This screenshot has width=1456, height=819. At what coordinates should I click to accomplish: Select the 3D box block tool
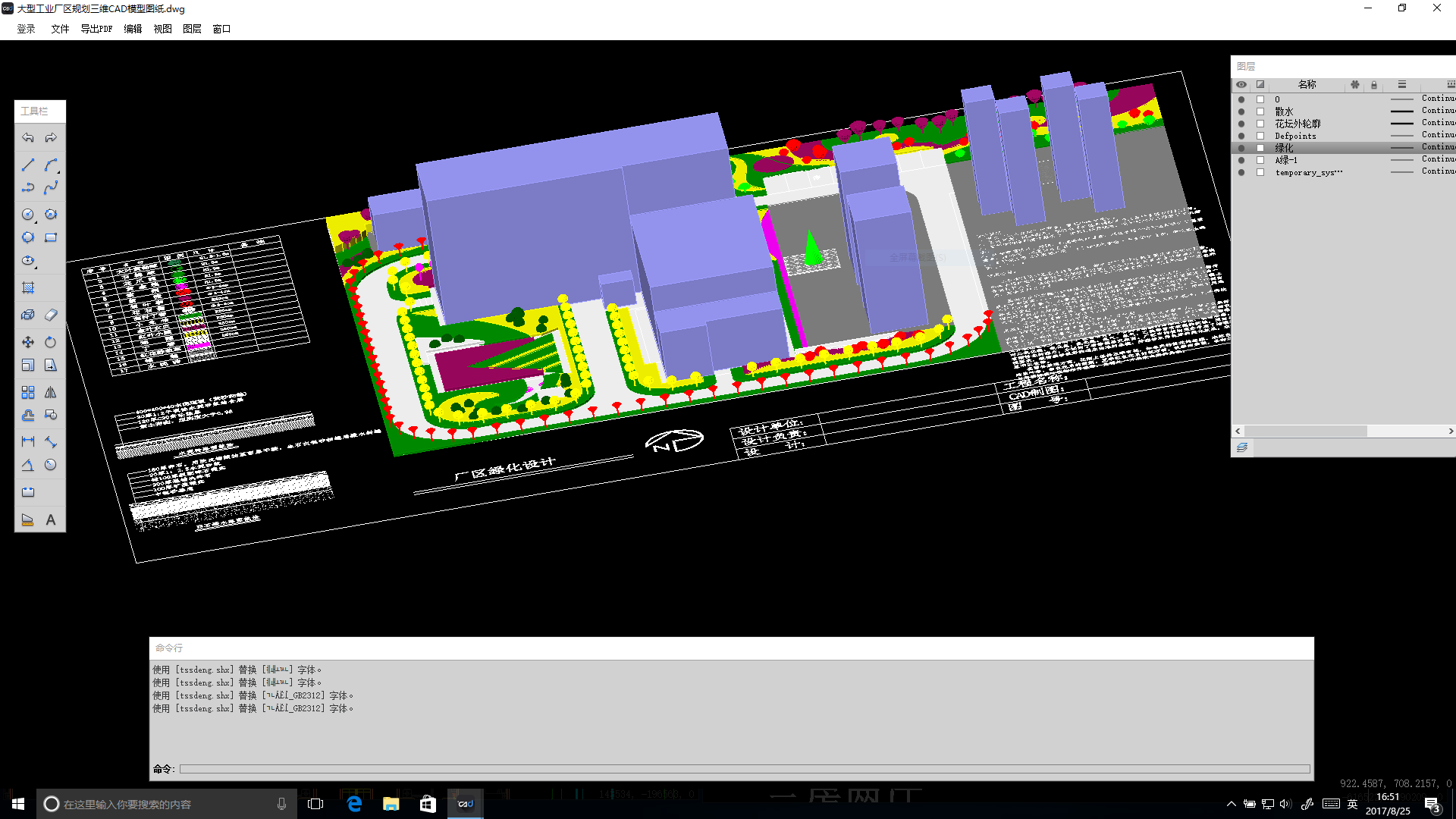pos(28,315)
